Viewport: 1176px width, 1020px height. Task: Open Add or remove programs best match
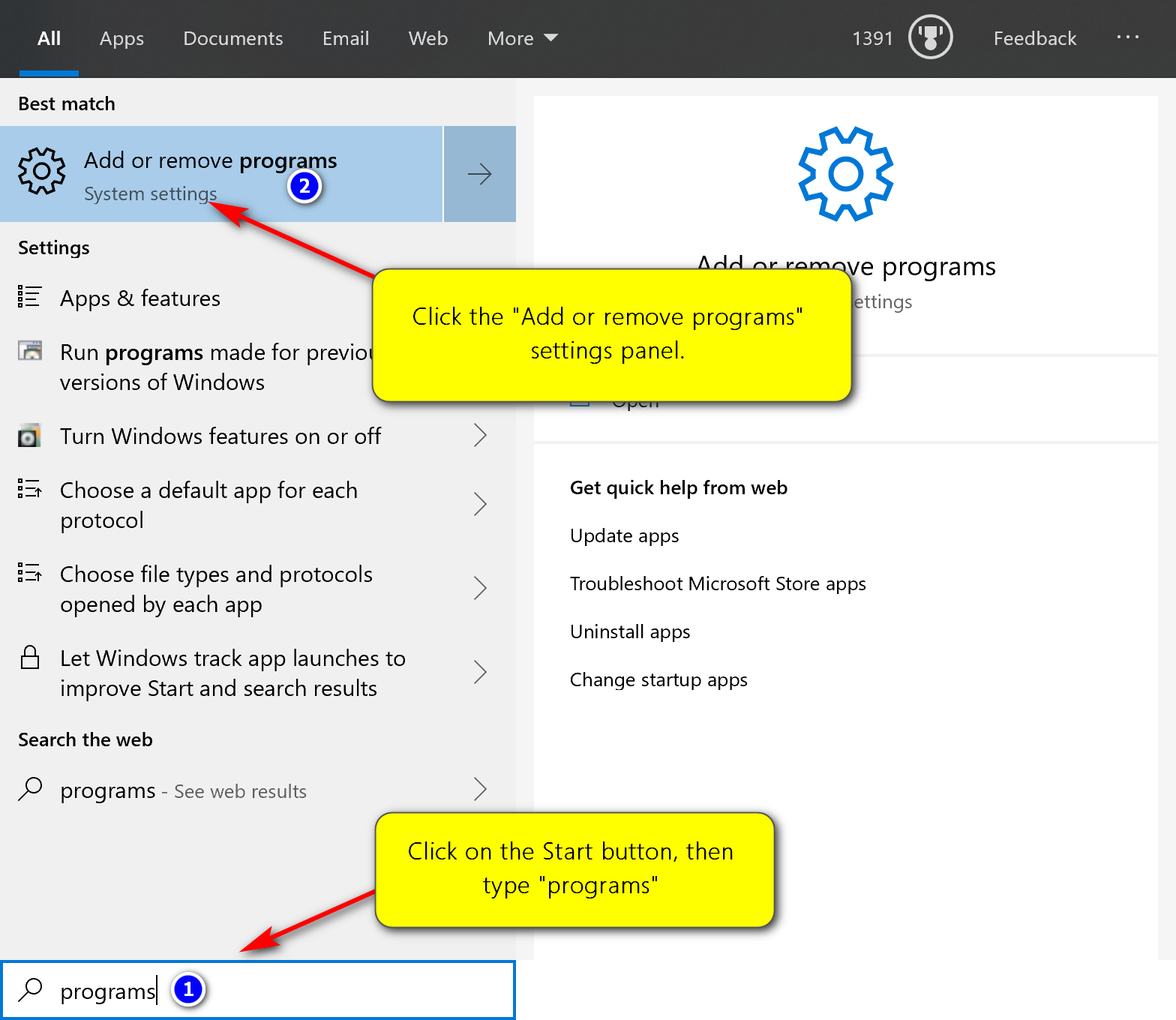(x=221, y=174)
